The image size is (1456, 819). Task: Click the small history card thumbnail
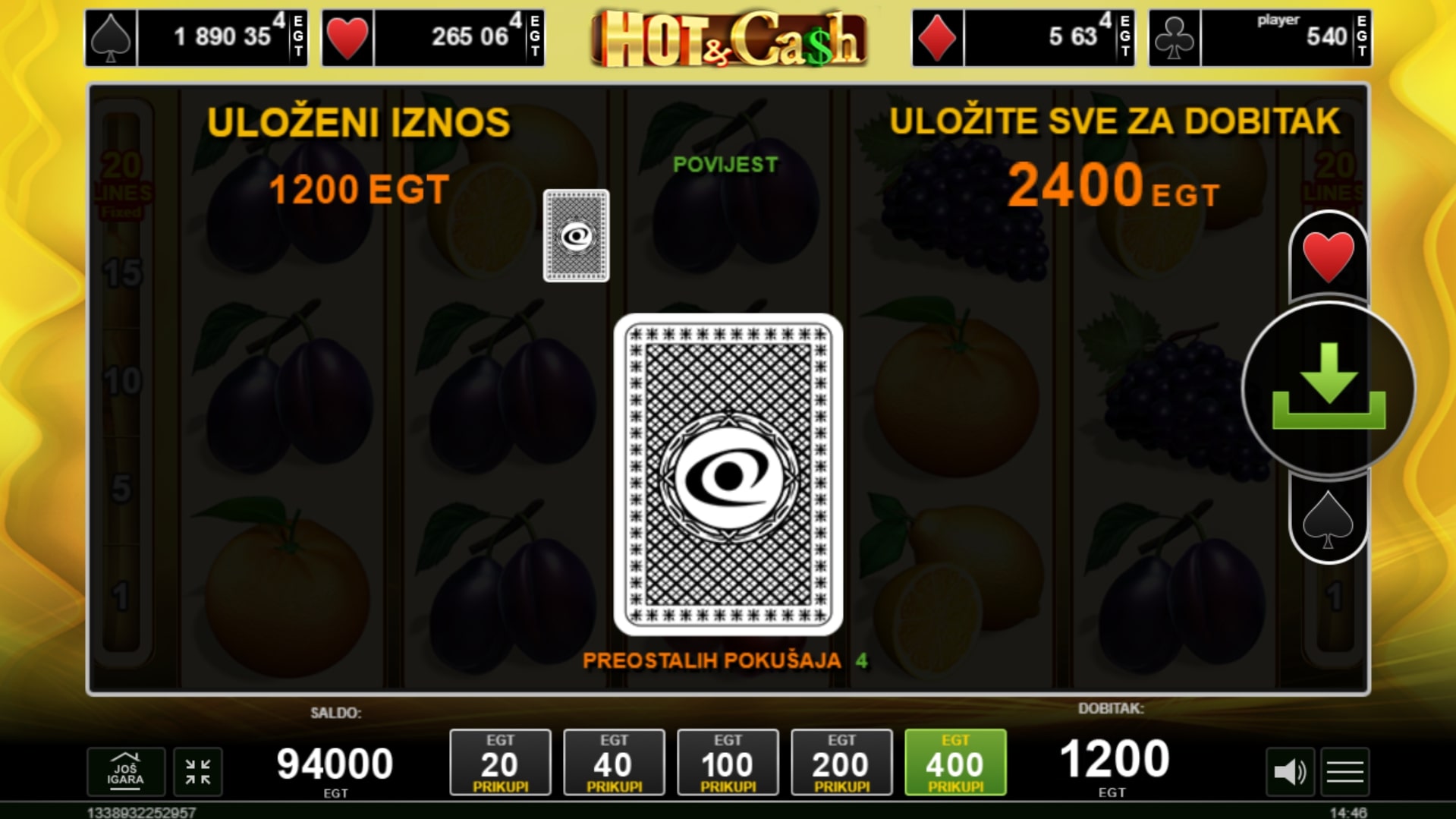tap(576, 235)
